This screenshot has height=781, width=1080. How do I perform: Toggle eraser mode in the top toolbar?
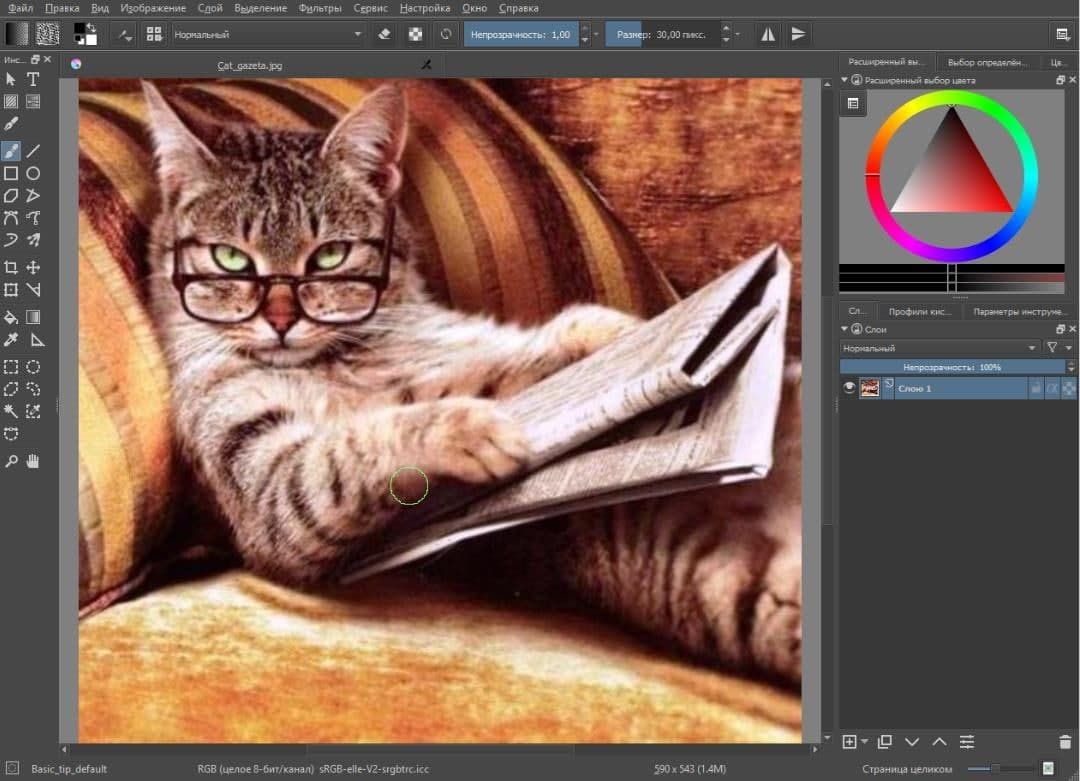tap(385, 34)
